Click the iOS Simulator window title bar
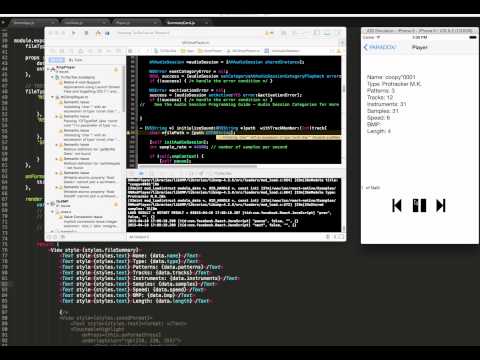Viewport: 480px width, 360px height. (420, 31)
